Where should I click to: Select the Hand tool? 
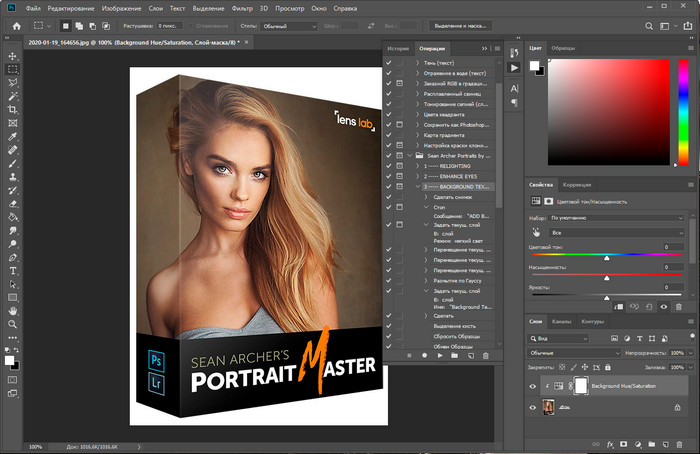(13, 310)
